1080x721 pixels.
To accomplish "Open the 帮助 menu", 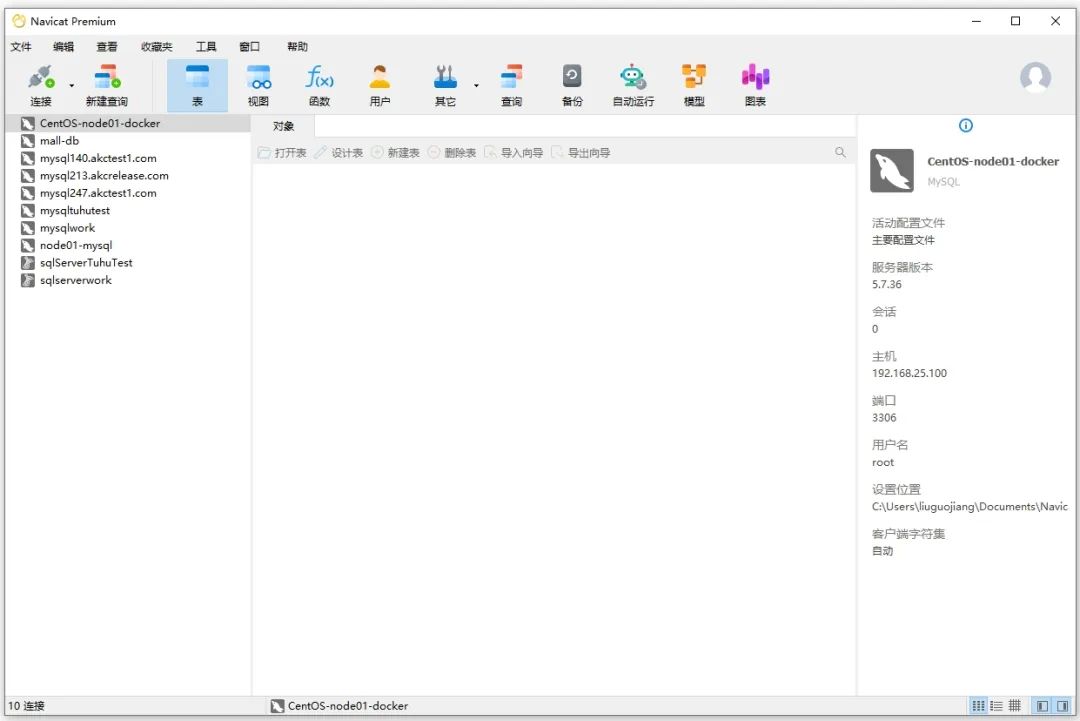I will (297, 46).
